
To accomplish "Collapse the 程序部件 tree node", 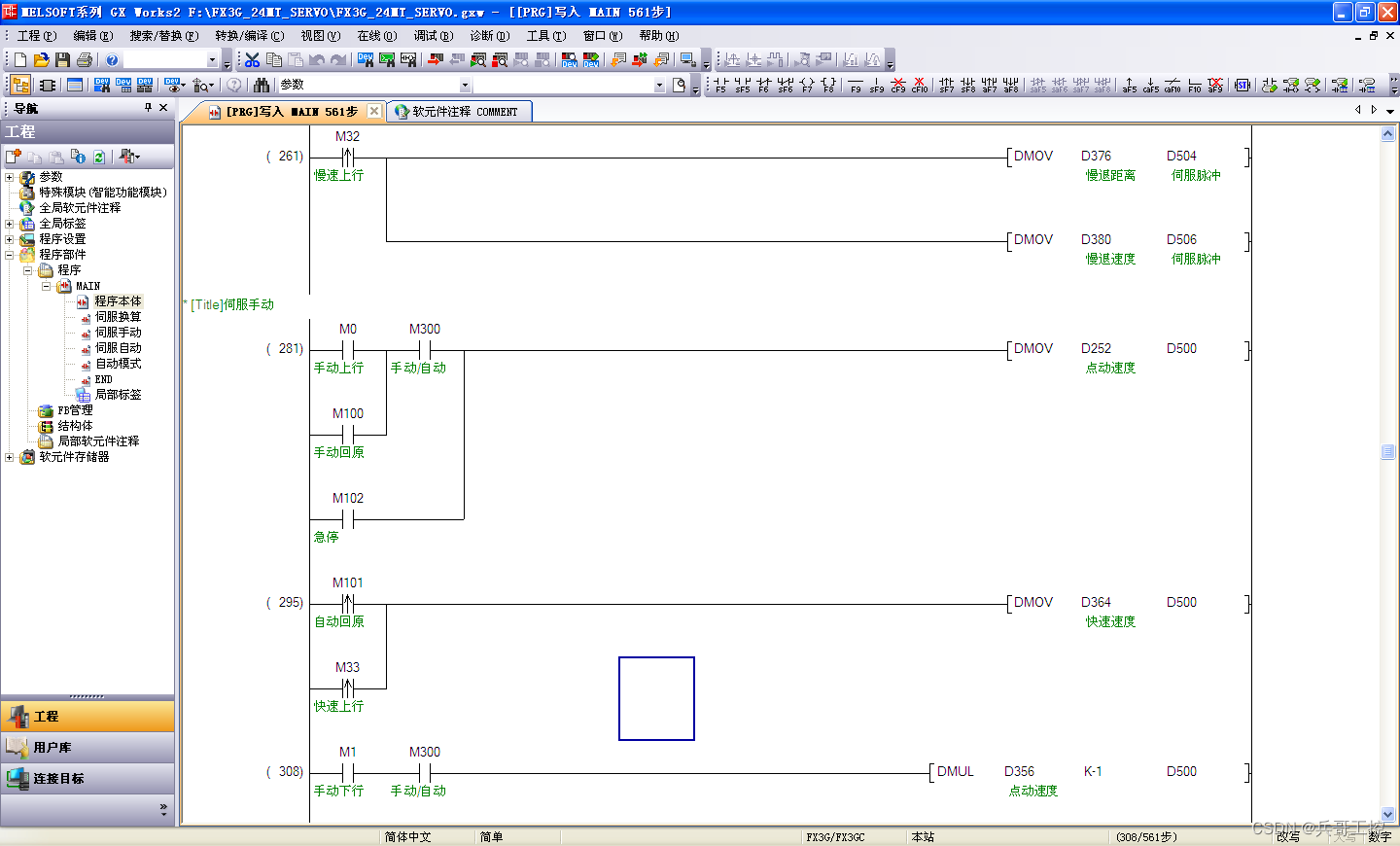I will click(x=10, y=255).
